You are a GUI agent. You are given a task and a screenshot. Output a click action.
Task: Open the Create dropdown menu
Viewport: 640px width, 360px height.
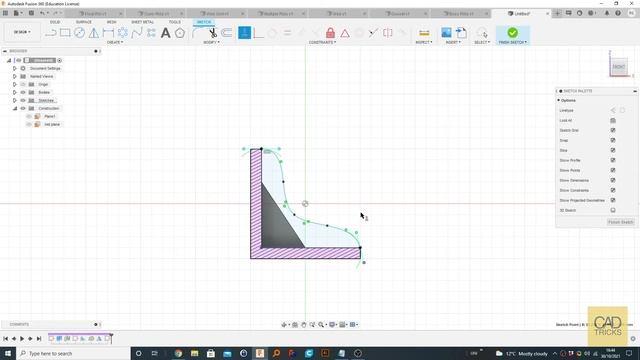[115, 42]
